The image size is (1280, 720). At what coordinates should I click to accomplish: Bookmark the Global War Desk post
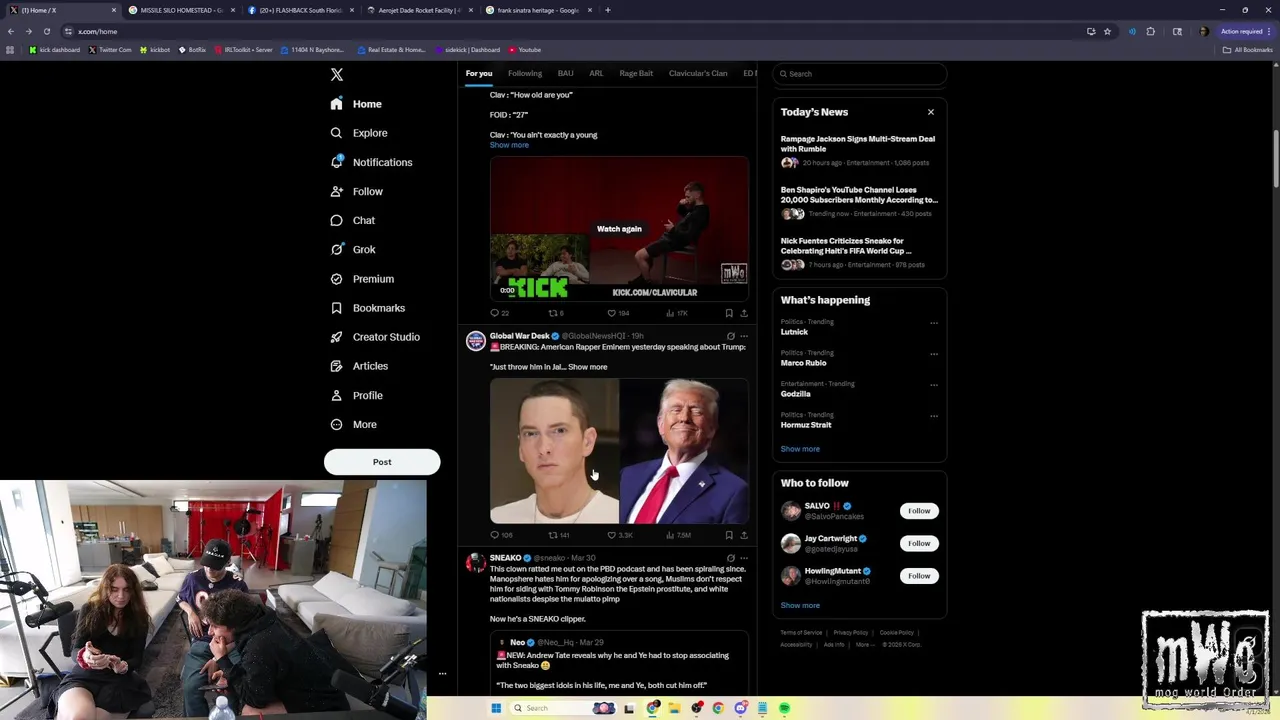pyautogui.click(x=729, y=536)
